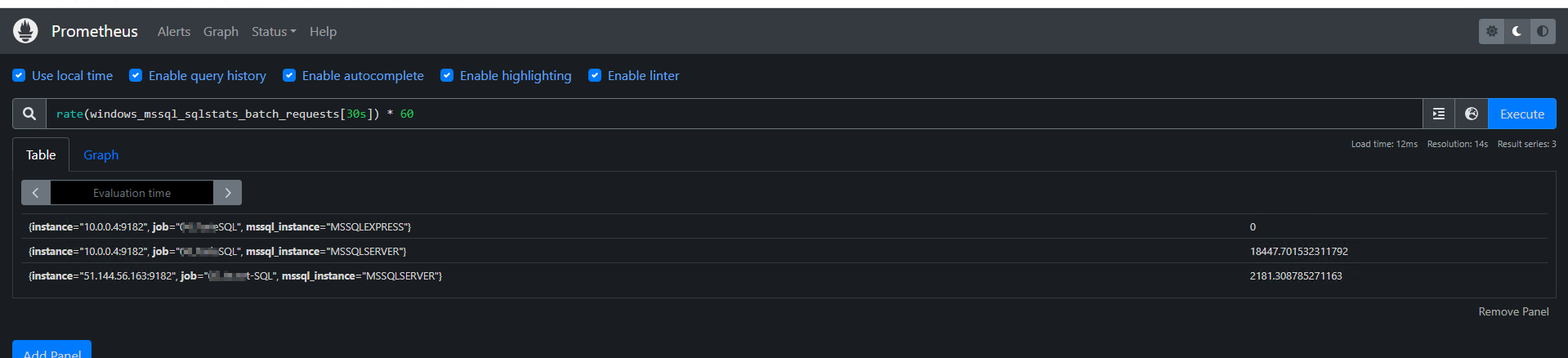
Task: Switch to the Graph tab in panel
Action: (x=101, y=155)
